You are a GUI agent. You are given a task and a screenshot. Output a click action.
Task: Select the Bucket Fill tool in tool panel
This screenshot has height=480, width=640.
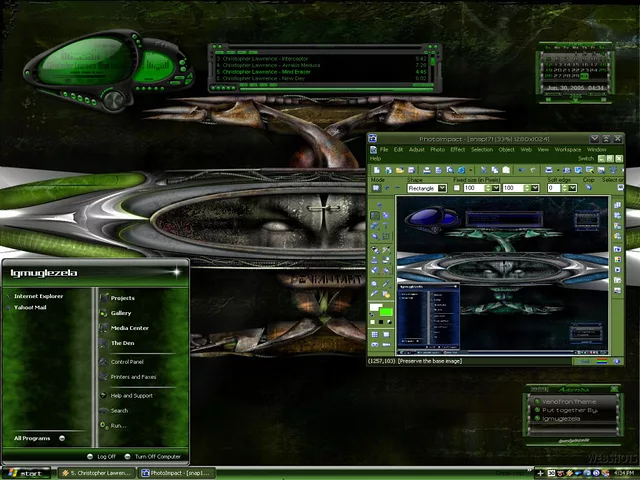point(386,271)
